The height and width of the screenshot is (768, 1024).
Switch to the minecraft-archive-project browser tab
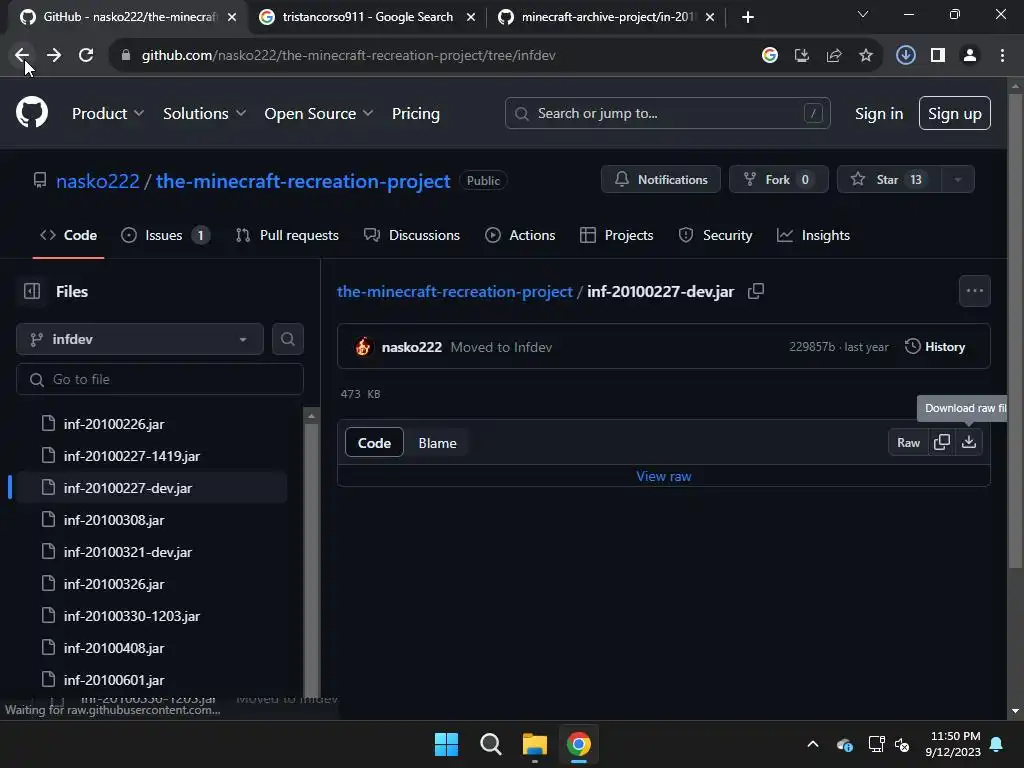(607, 17)
